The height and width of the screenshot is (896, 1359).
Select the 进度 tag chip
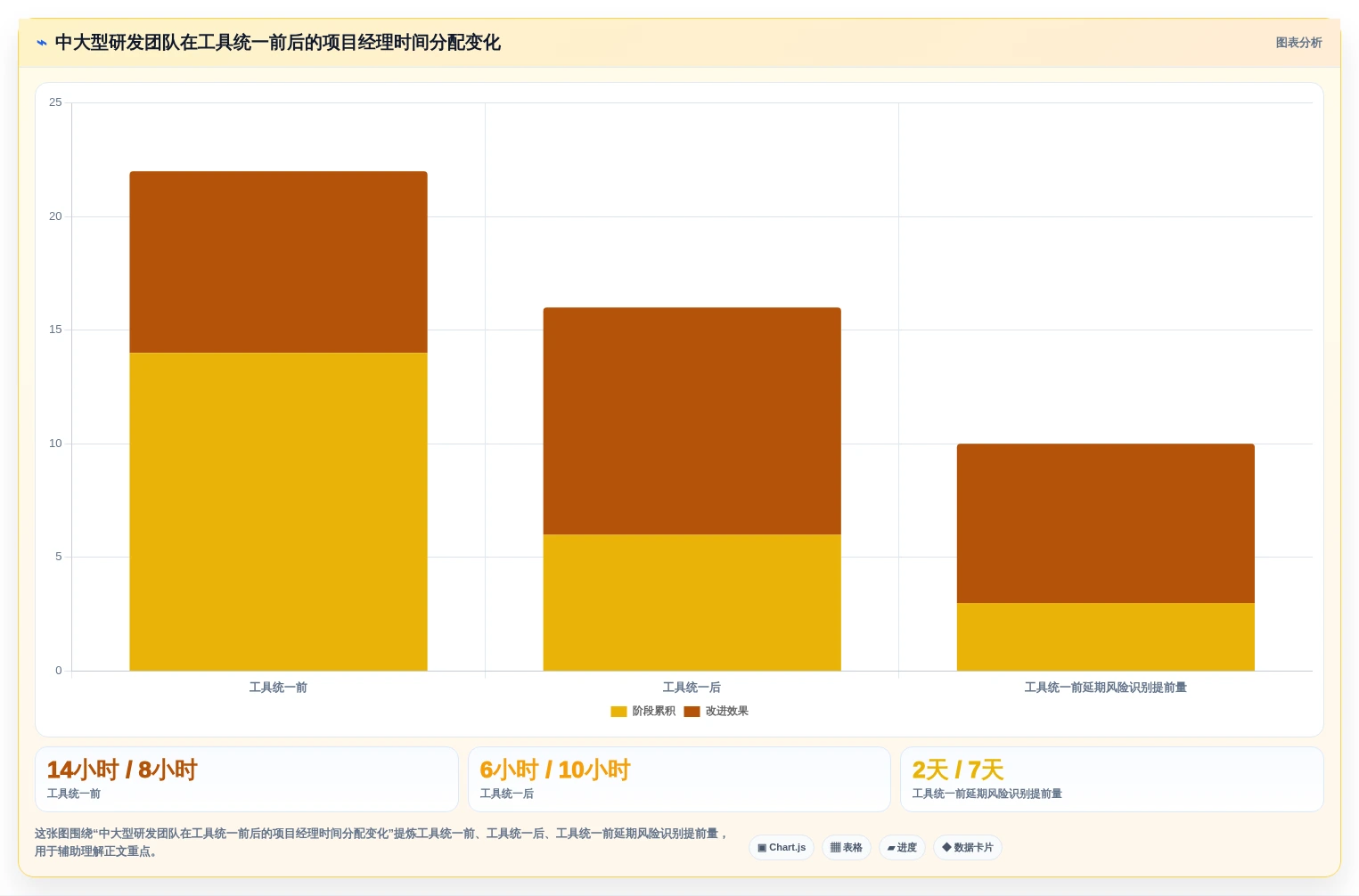click(x=902, y=848)
